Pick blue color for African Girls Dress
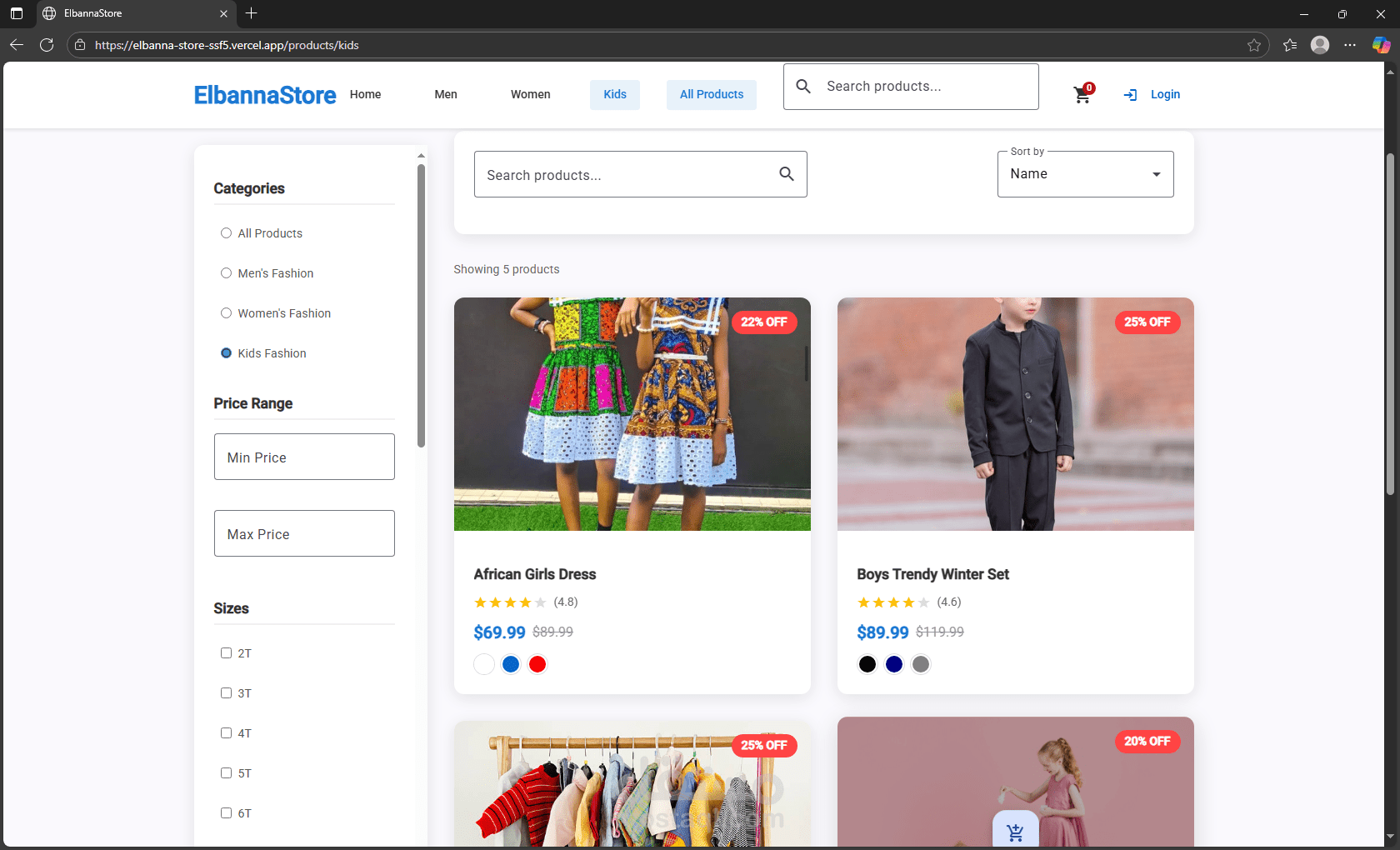This screenshot has width=1400, height=850. pyautogui.click(x=511, y=664)
